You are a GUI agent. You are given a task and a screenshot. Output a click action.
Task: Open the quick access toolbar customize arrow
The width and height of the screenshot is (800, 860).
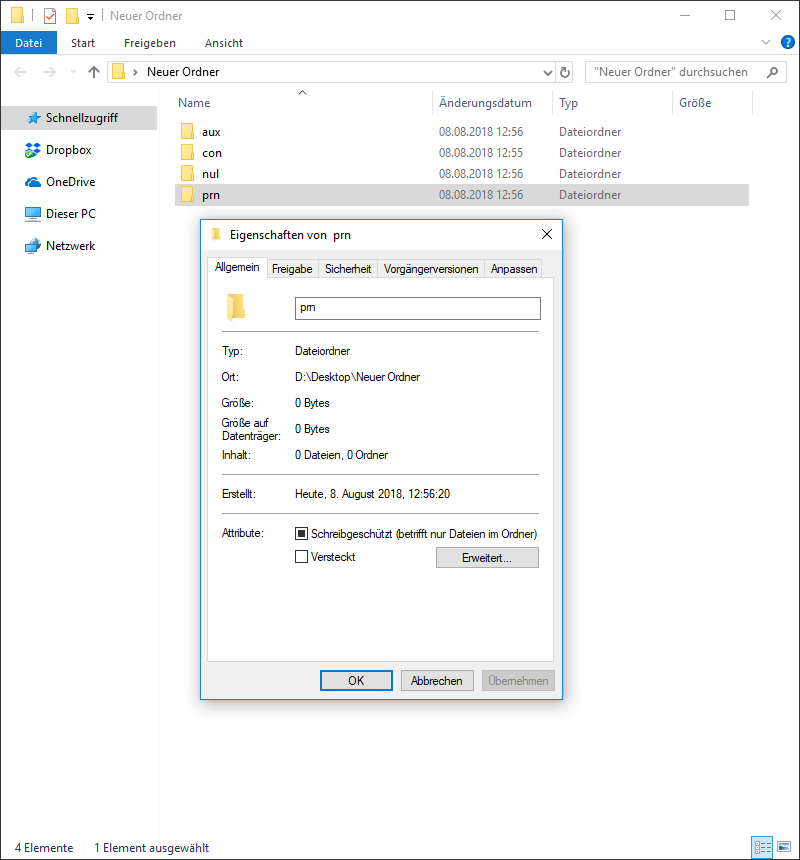click(90, 17)
